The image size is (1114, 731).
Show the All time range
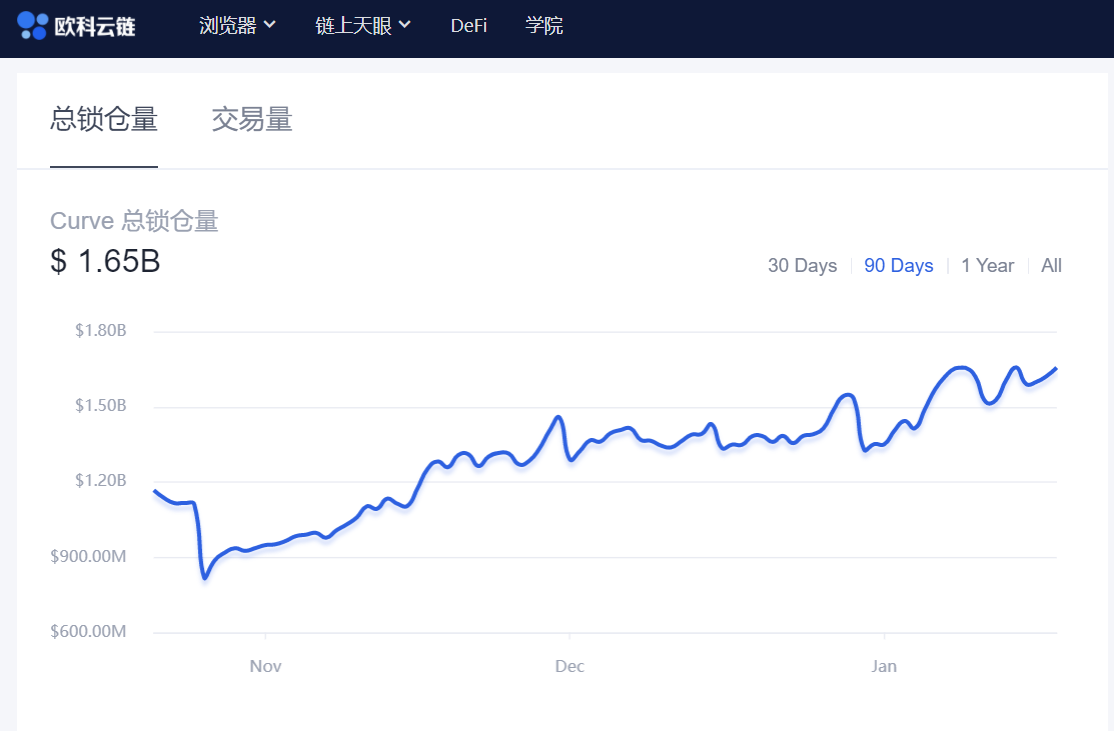(1051, 266)
